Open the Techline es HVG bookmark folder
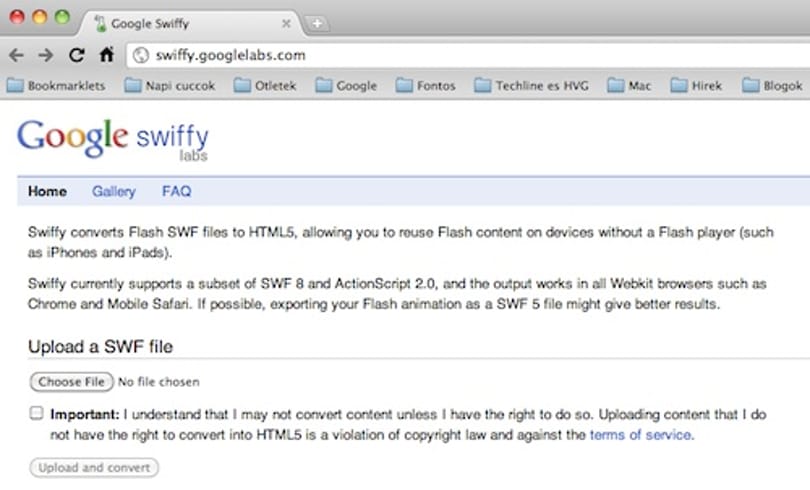The image size is (810, 490). 532,86
